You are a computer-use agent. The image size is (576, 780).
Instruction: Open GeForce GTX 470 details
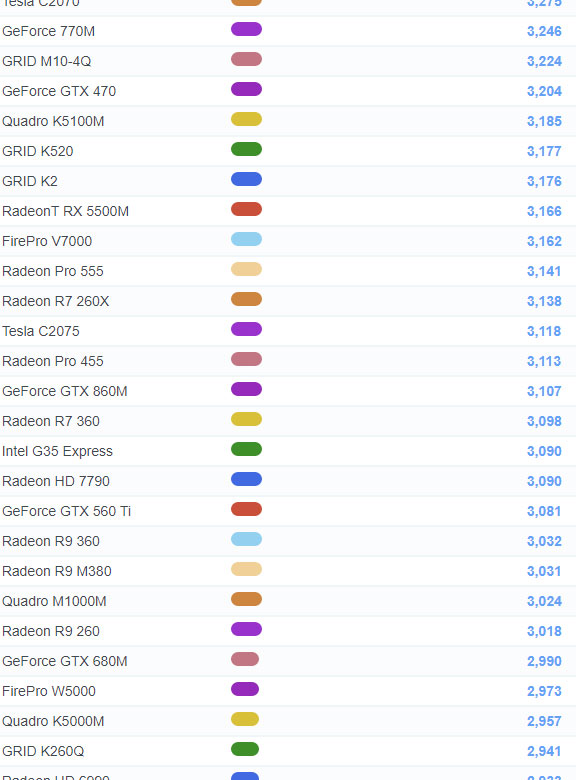click(59, 92)
